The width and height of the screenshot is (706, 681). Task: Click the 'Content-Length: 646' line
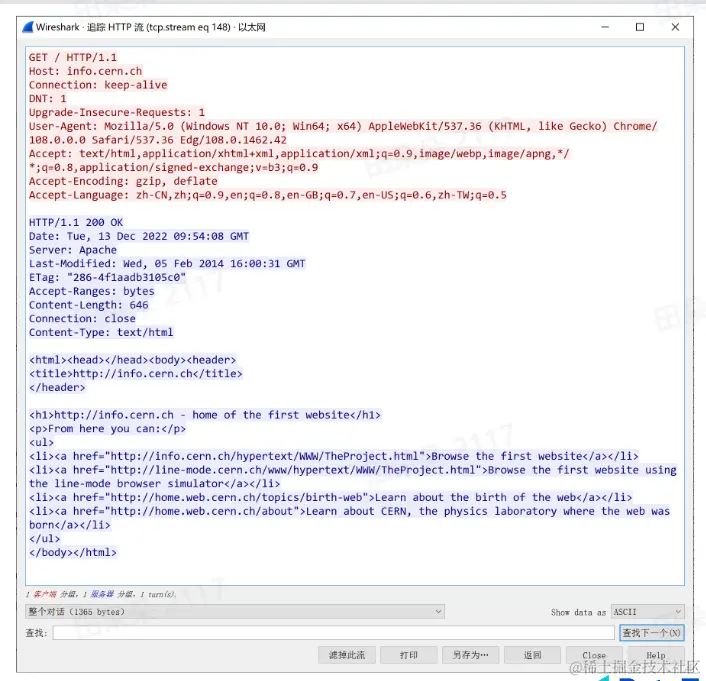(89, 305)
